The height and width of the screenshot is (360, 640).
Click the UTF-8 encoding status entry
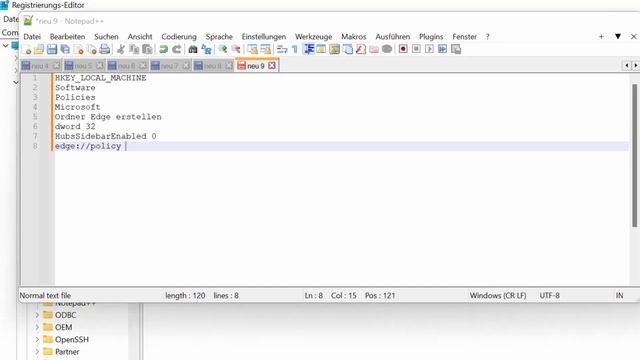click(x=549, y=296)
